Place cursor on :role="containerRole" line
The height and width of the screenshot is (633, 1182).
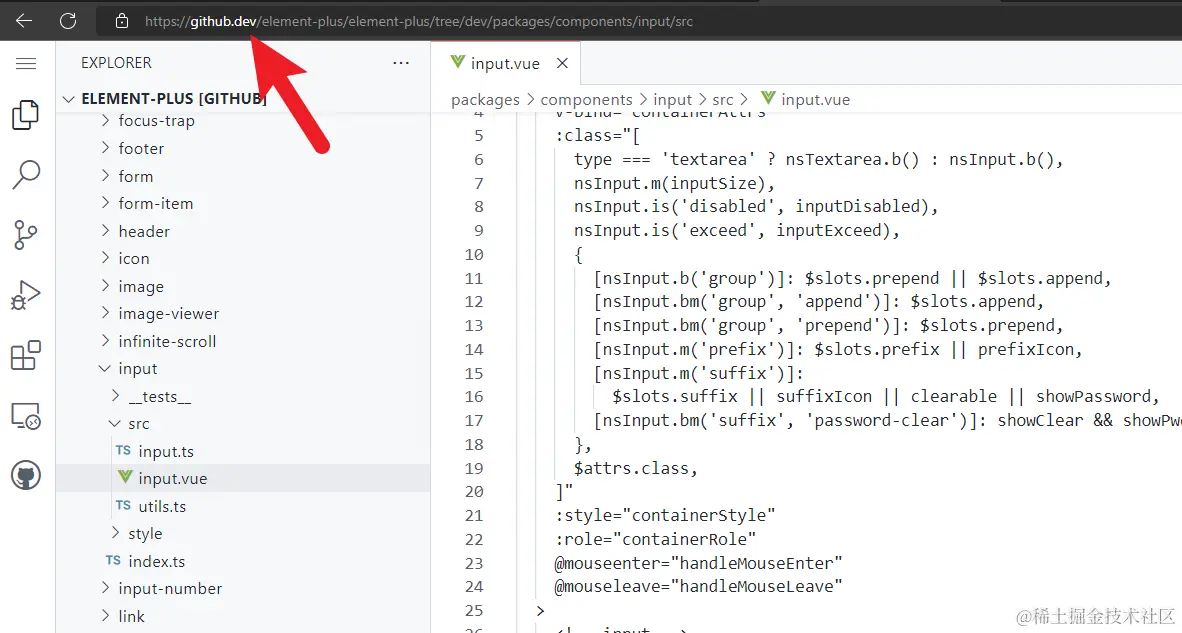coord(656,539)
